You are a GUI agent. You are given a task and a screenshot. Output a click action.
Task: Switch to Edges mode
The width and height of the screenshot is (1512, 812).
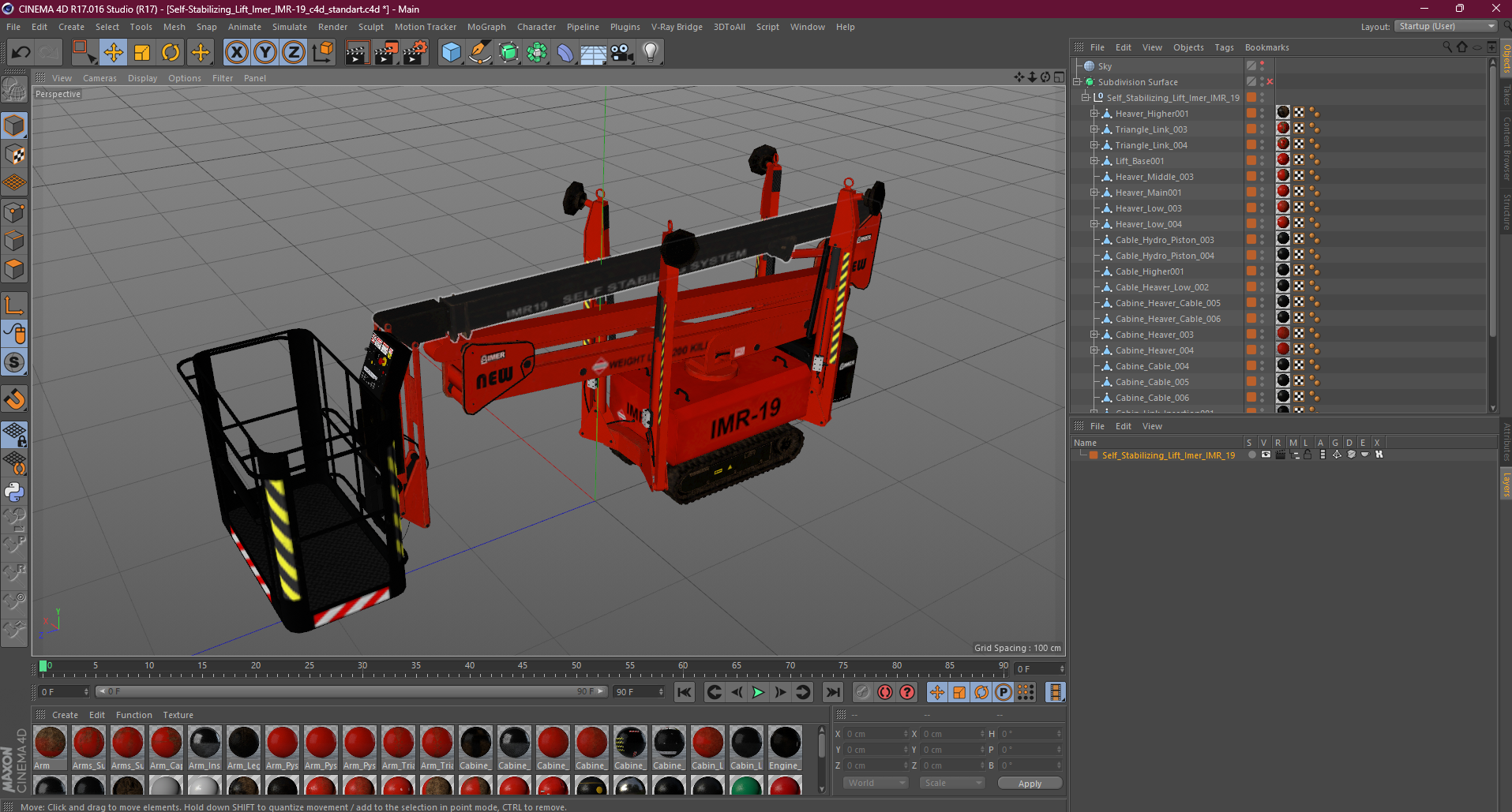(x=14, y=241)
